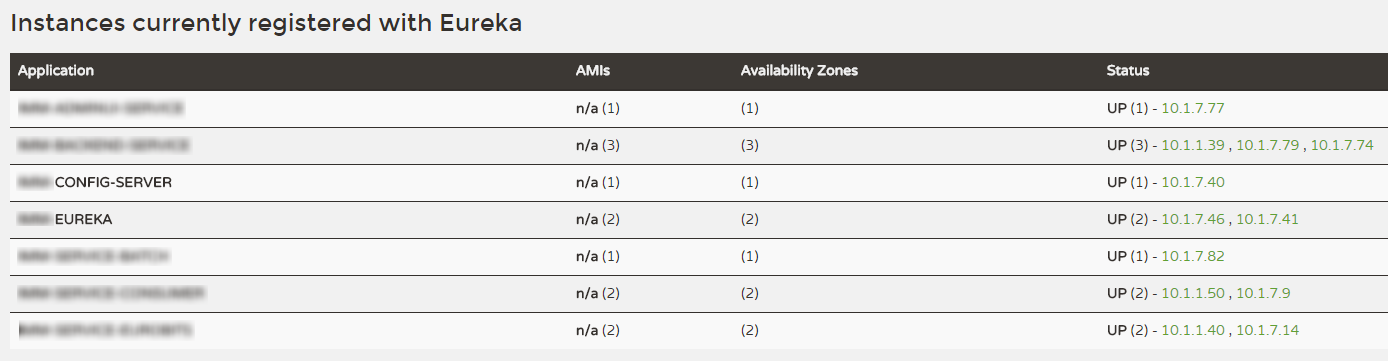Click the 10.1.7.79 instance link
Screen dimensions: 1388x361
coord(1267,145)
